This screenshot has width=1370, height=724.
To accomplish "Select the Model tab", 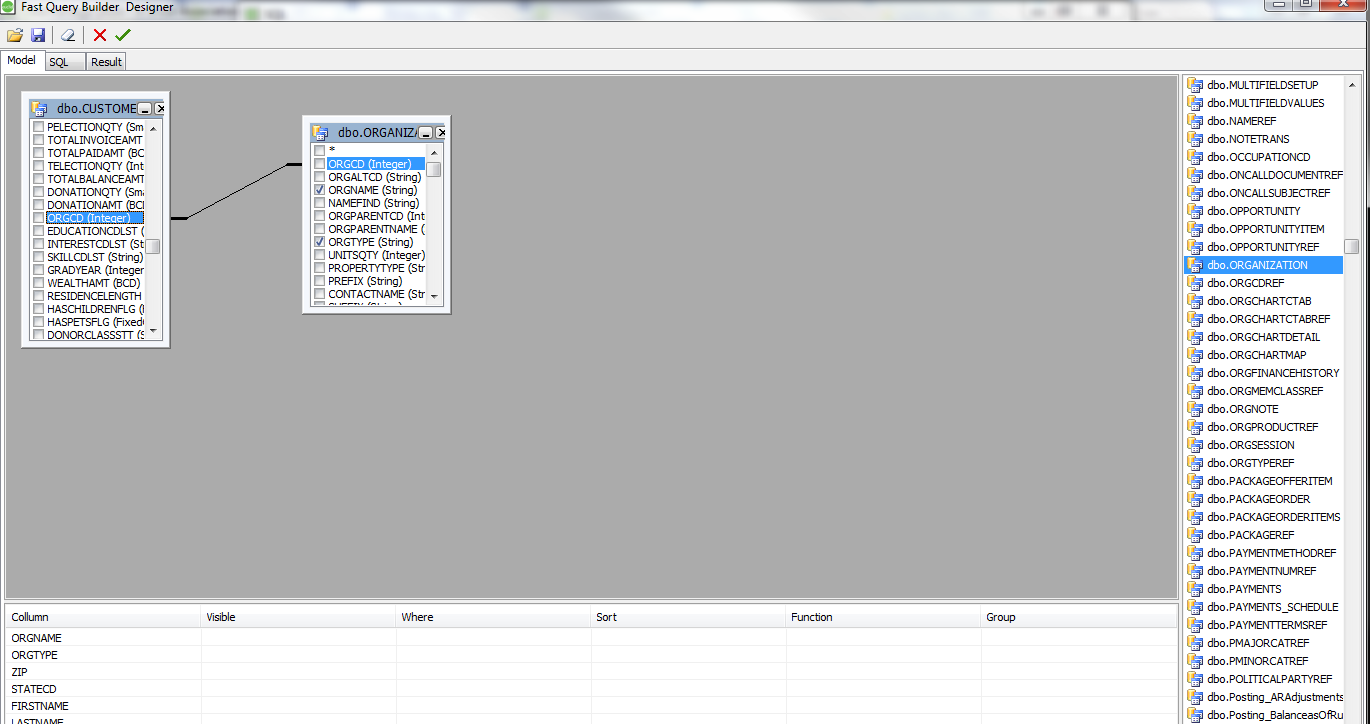I will [22, 60].
